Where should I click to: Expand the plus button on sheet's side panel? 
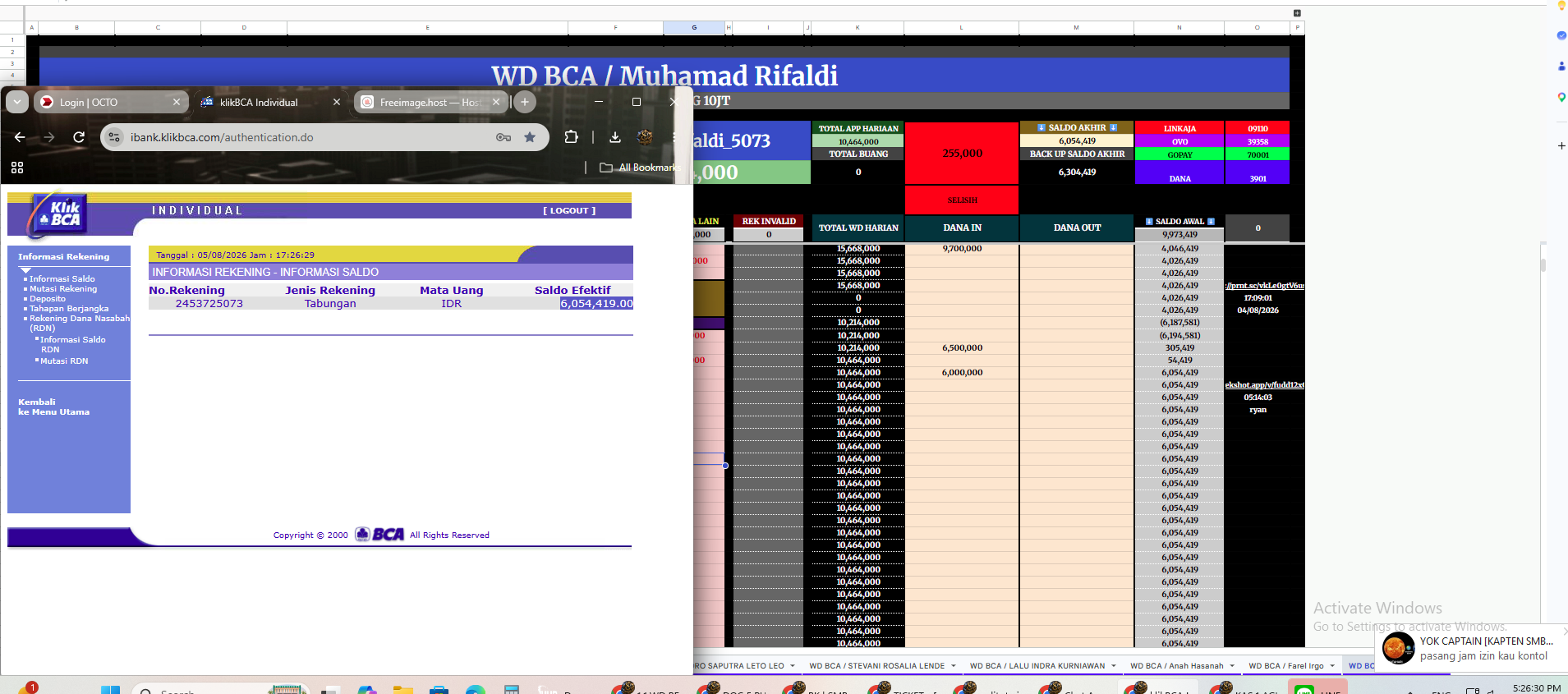pos(1561,145)
